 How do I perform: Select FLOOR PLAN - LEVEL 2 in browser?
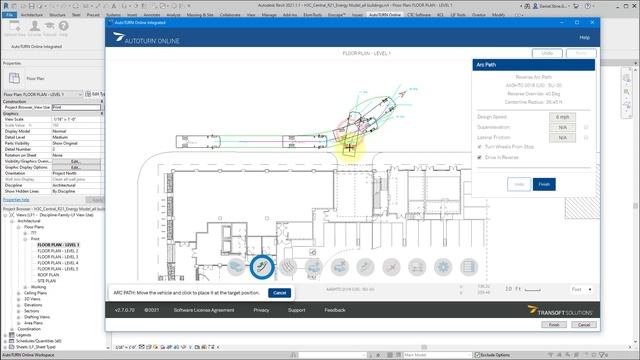click(x=58, y=251)
